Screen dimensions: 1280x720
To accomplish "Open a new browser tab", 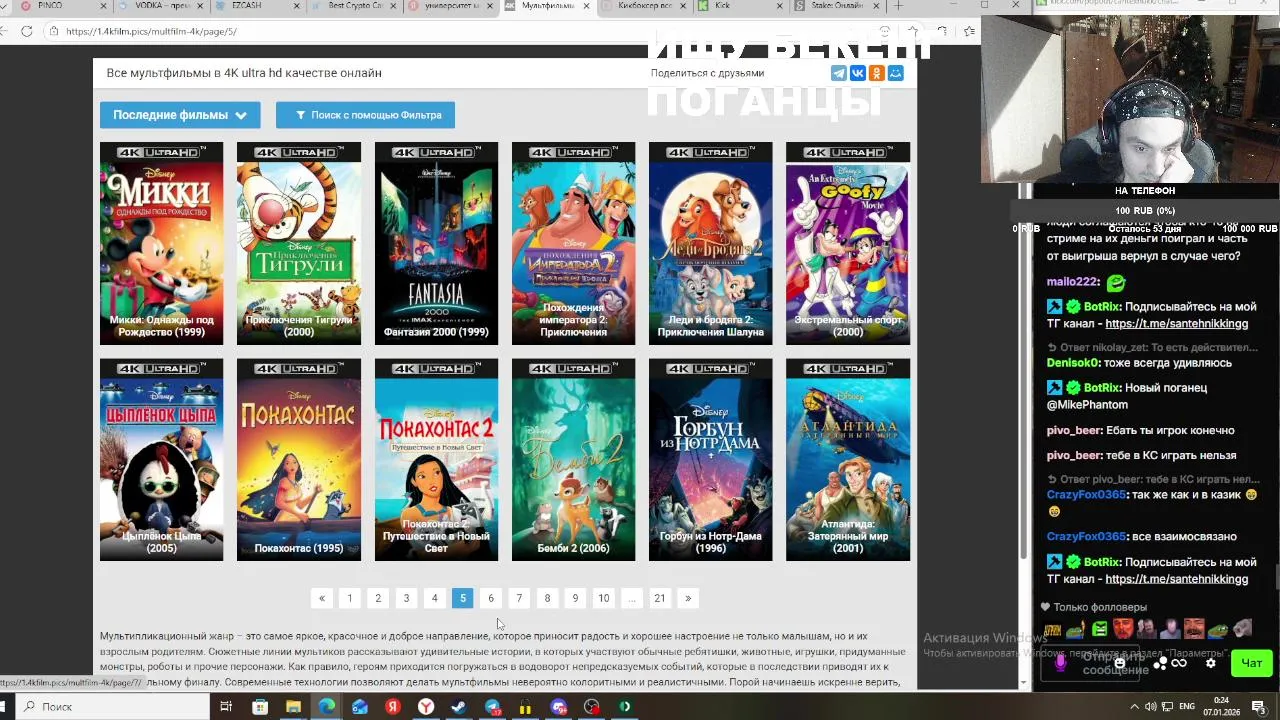I will tap(898, 6).
